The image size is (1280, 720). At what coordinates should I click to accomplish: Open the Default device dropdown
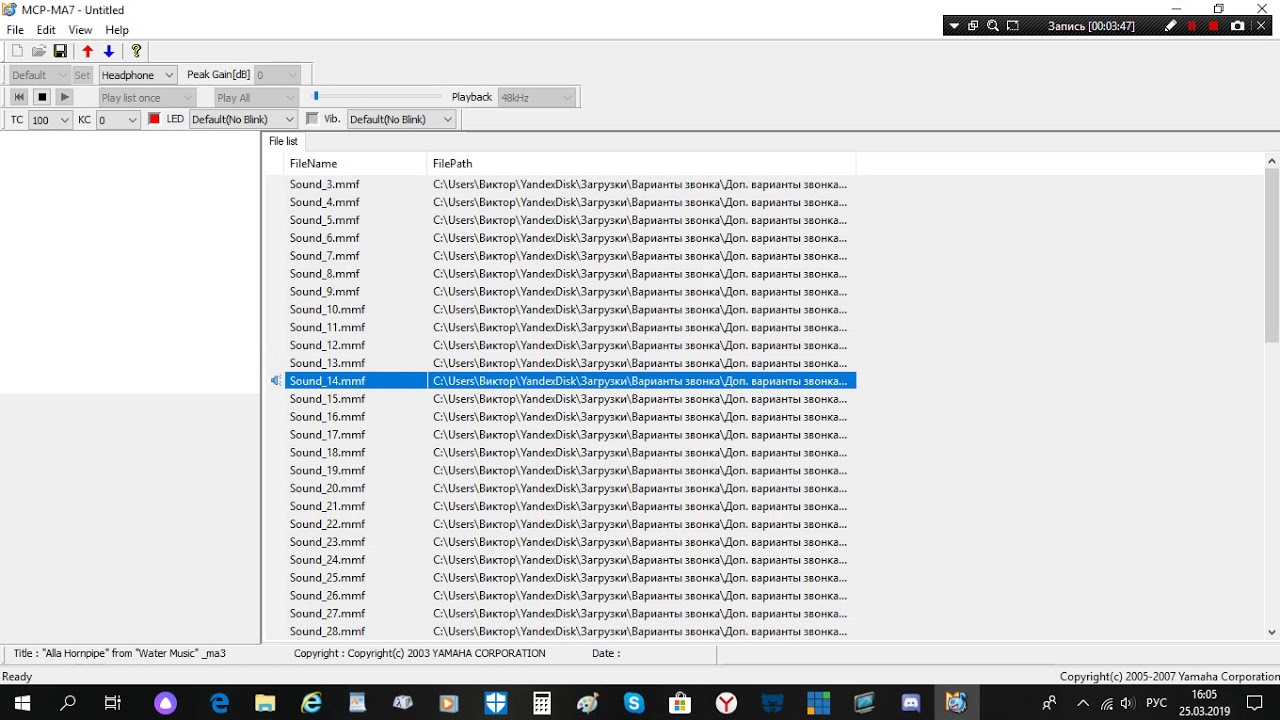(x=39, y=75)
